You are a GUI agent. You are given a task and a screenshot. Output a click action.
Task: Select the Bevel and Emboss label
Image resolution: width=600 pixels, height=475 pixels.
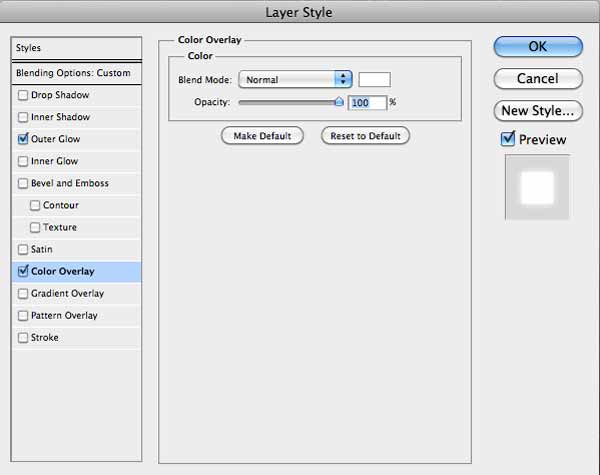(x=70, y=183)
